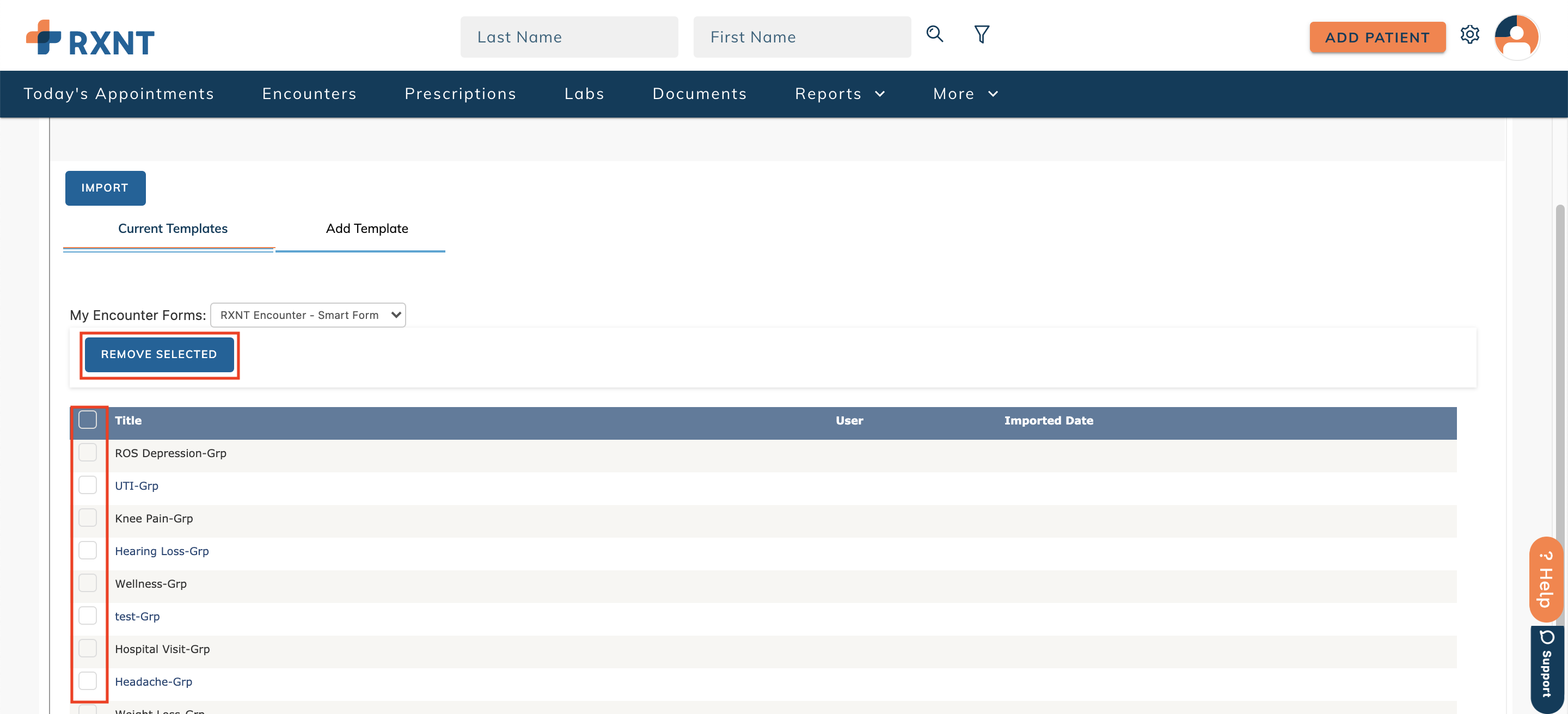Check the select-all checkbox in the table header
This screenshot has width=1568, height=714.
coord(88,420)
